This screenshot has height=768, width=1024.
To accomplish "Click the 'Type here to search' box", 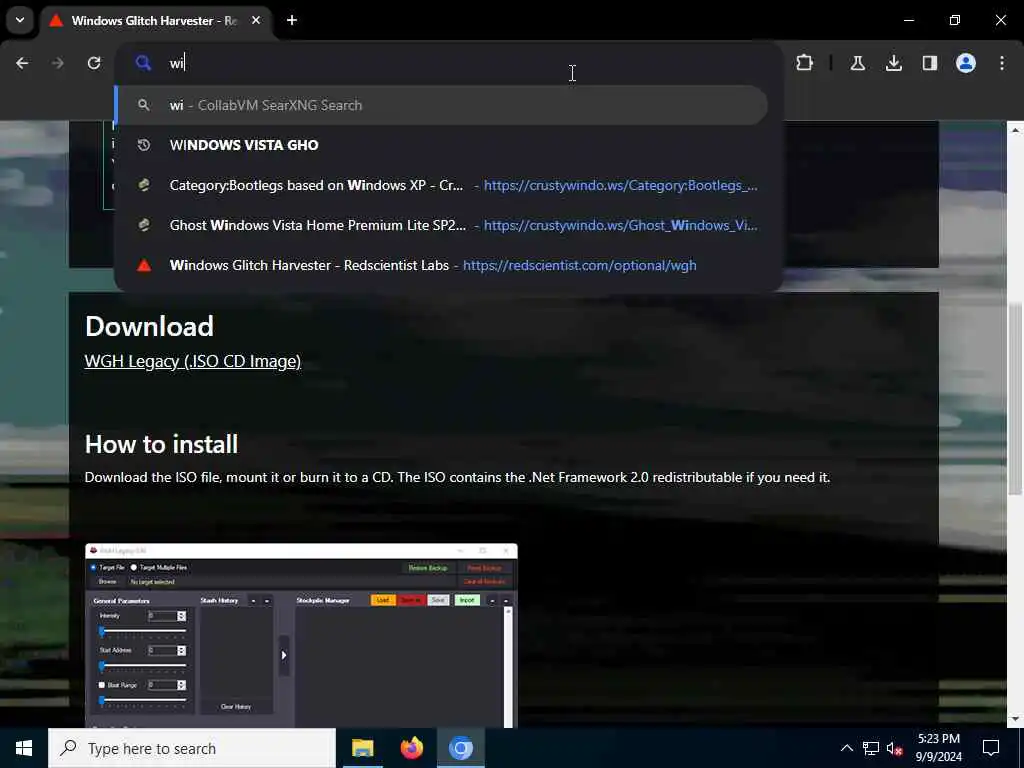I will tap(192, 748).
